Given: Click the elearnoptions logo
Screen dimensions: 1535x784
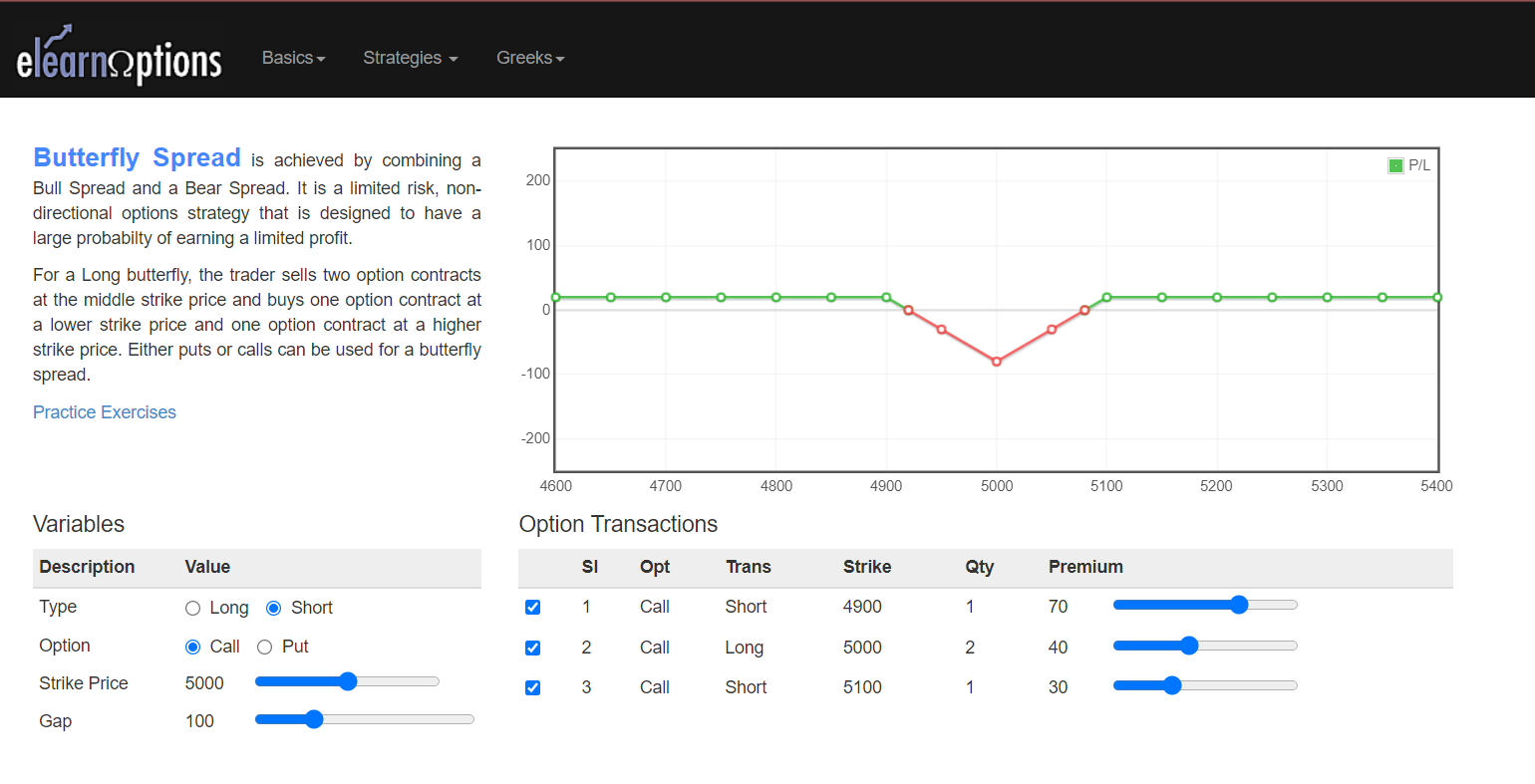Looking at the screenshot, I should pyautogui.click(x=119, y=58).
